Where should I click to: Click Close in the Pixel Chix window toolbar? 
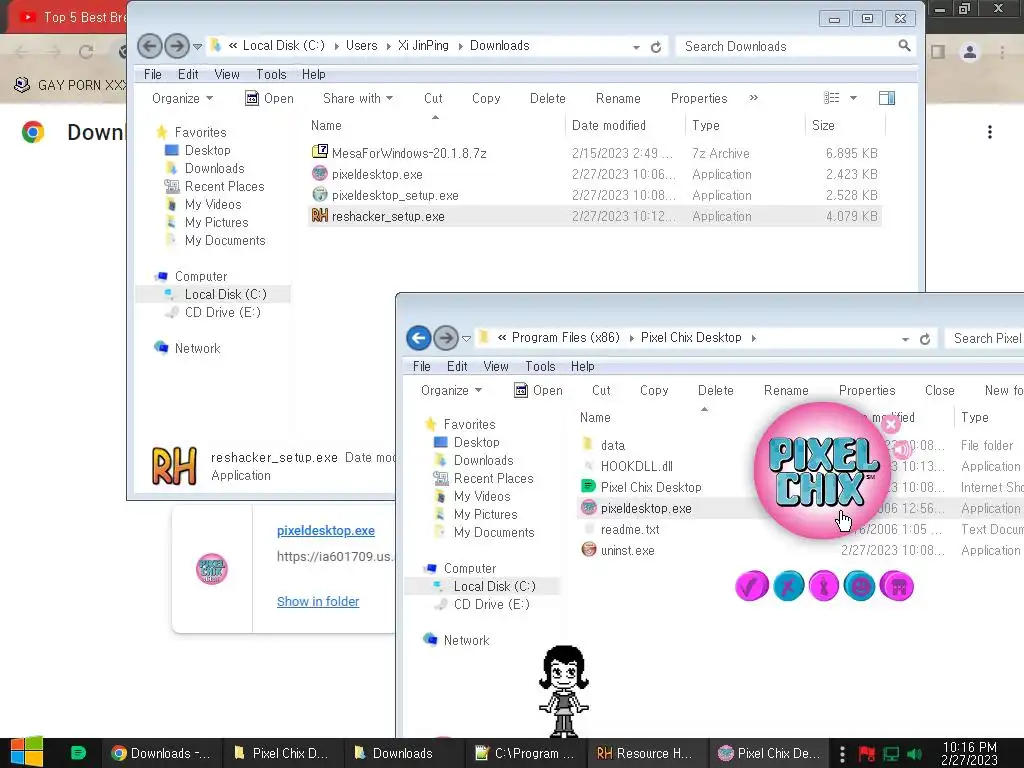coord(940,391)
